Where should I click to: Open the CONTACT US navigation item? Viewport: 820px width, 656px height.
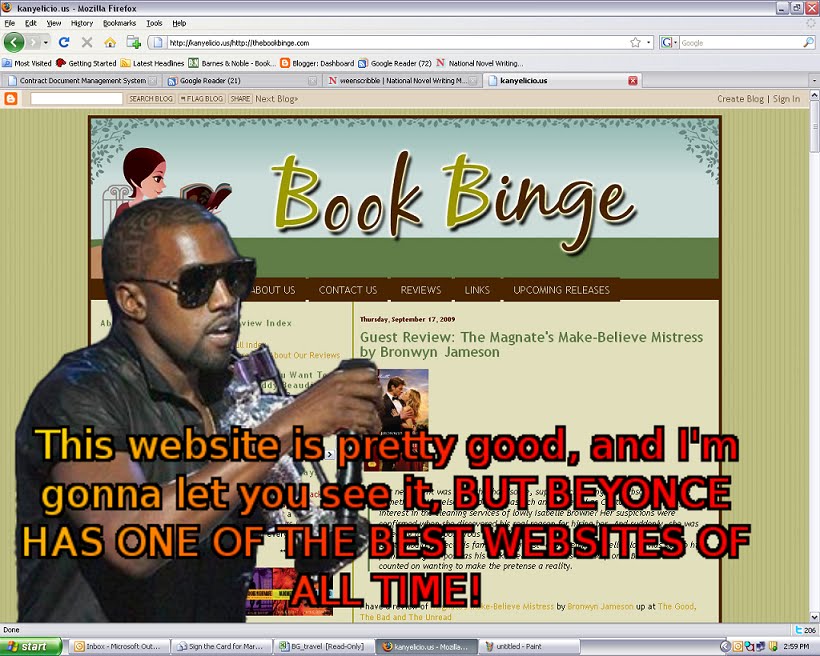348,290
